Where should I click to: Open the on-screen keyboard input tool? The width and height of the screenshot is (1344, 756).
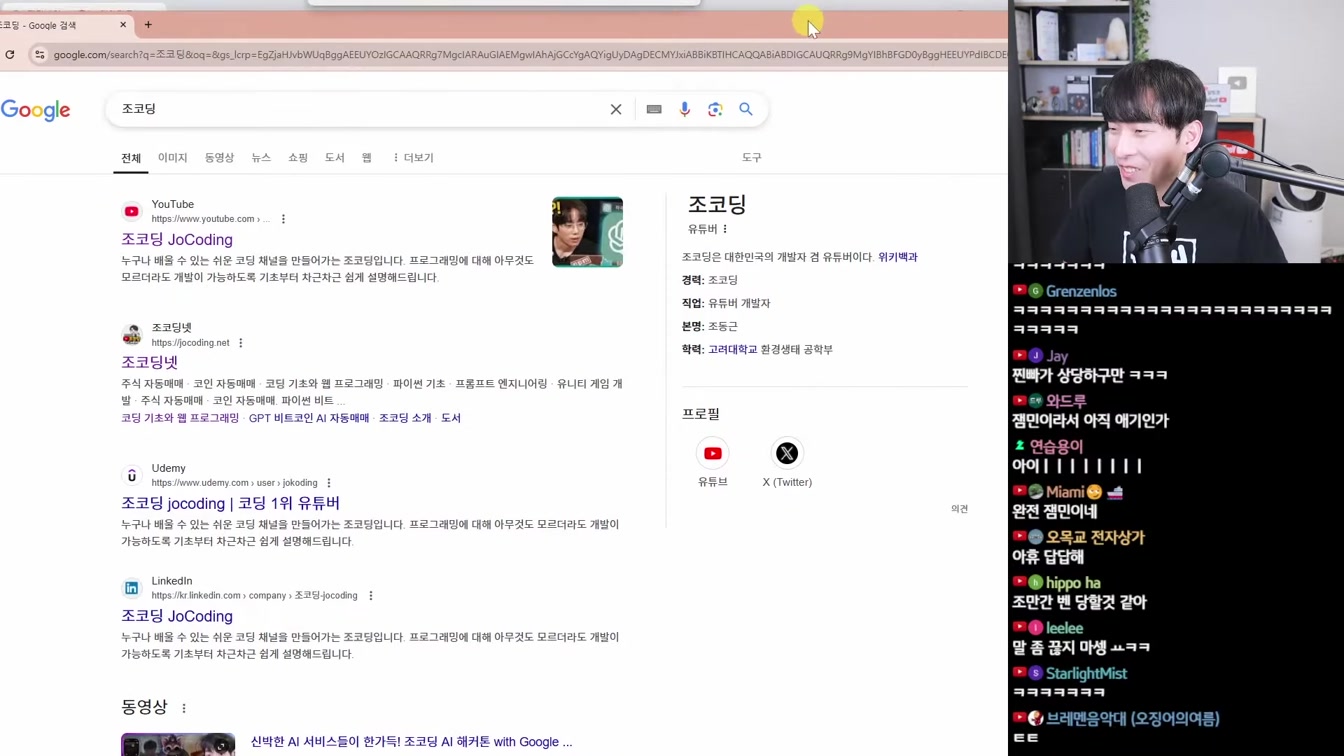point(654,109)
